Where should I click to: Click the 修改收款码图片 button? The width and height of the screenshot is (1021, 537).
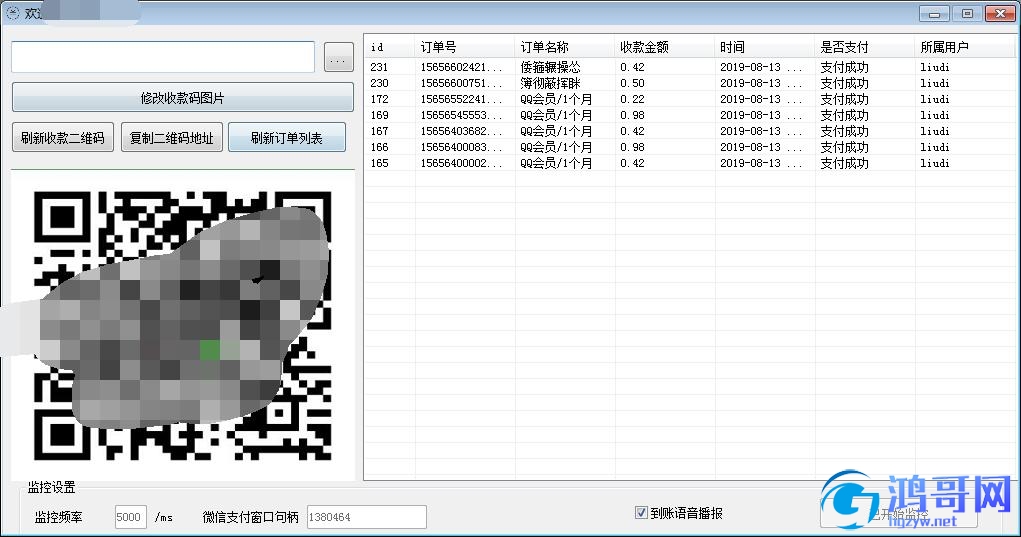click(182, 98)
